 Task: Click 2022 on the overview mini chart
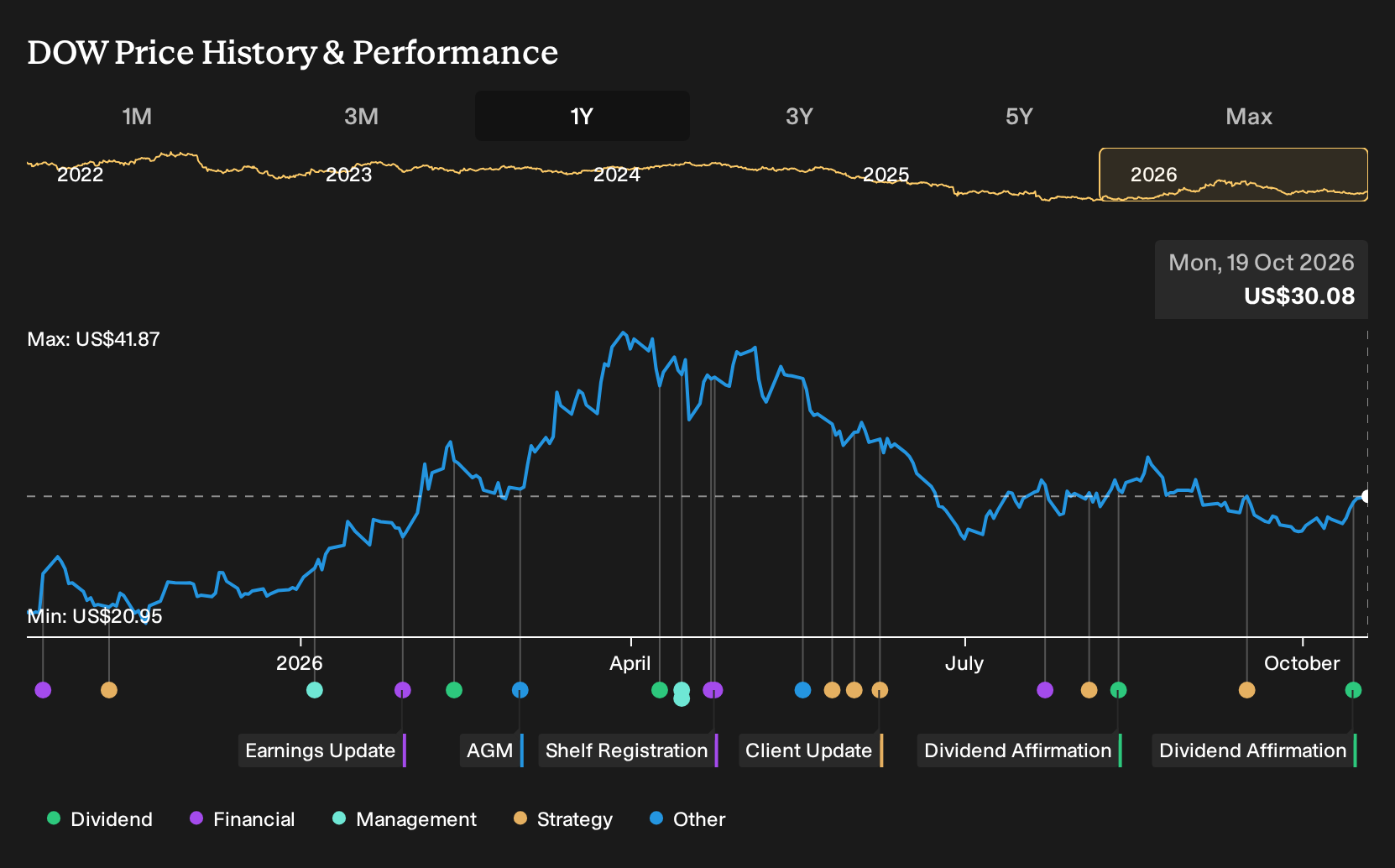pyautogui.click(x=80, y=175)
